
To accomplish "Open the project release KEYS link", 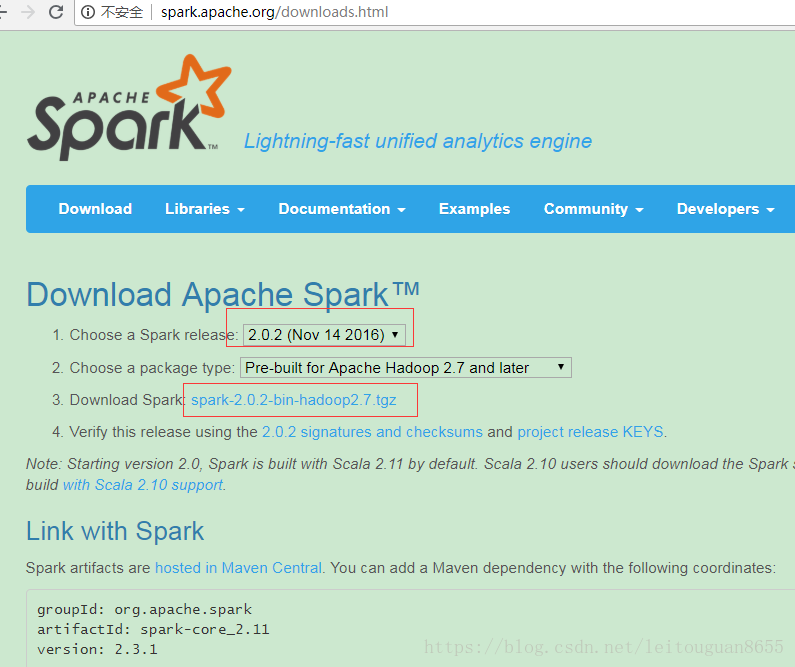I will tap(590, 432).
